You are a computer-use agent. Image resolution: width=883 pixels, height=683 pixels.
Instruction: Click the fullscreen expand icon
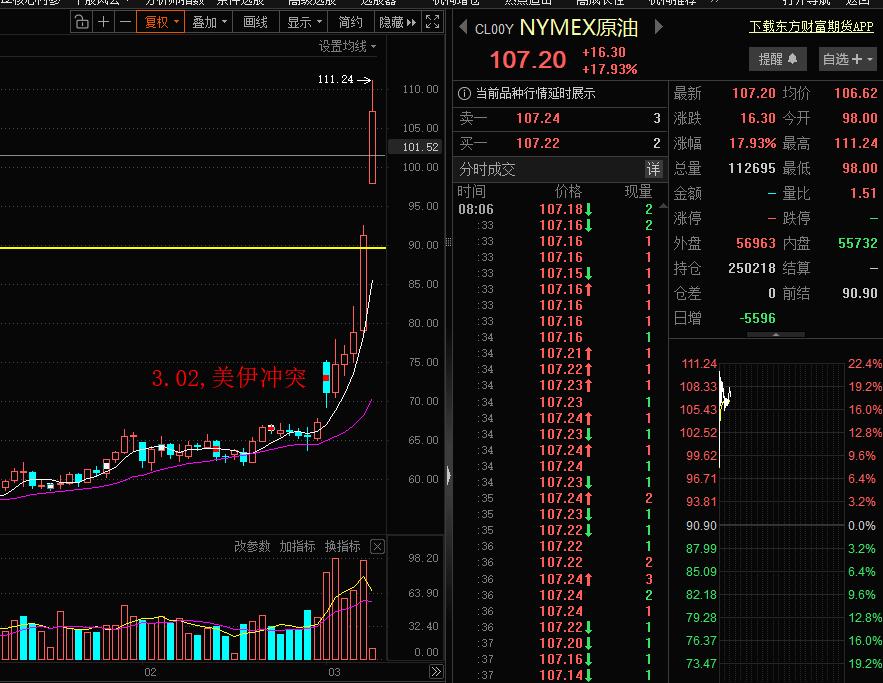(433, 21)
